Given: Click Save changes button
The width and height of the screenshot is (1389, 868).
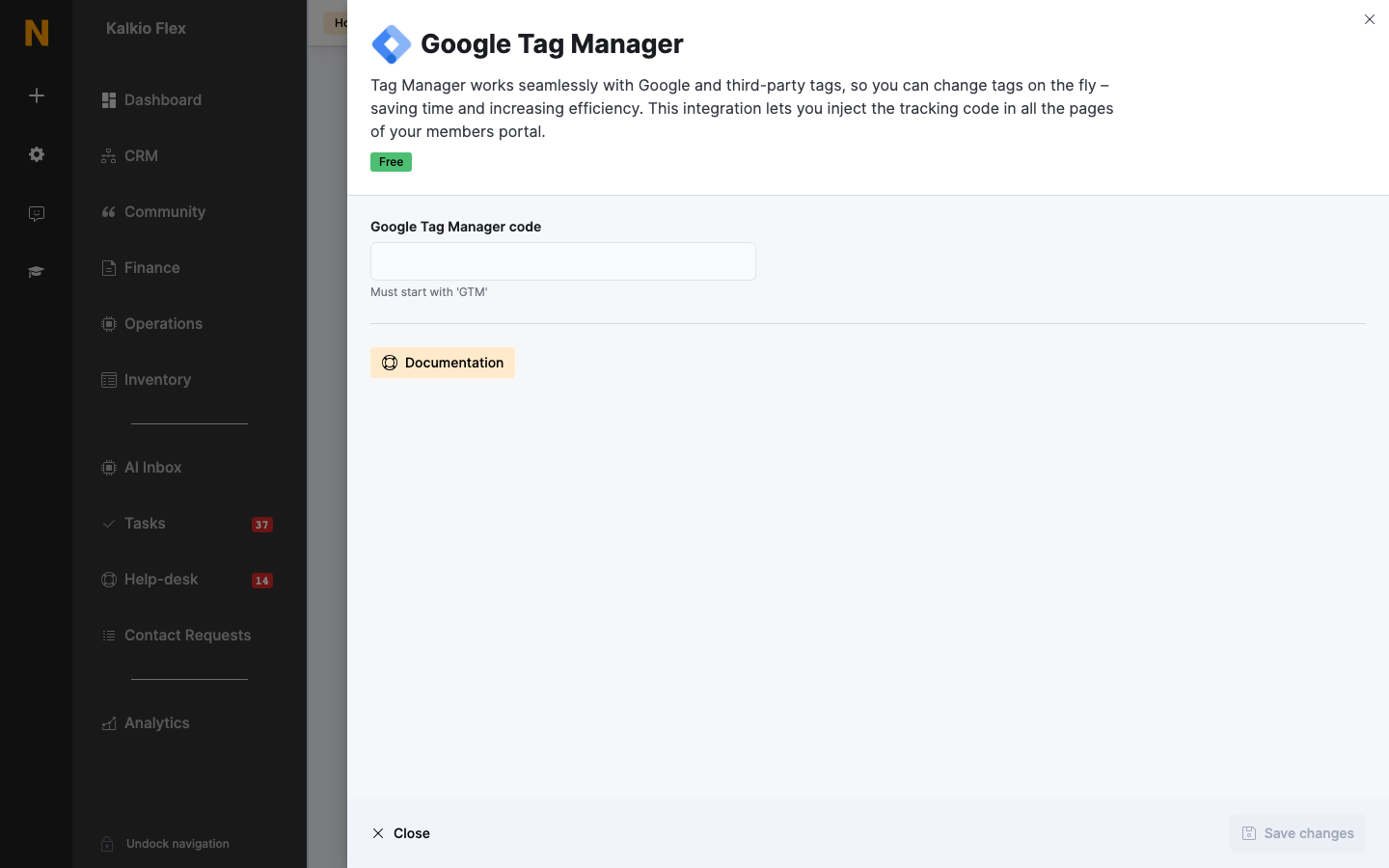Looking at the screenshot, I should (1297, 833).
